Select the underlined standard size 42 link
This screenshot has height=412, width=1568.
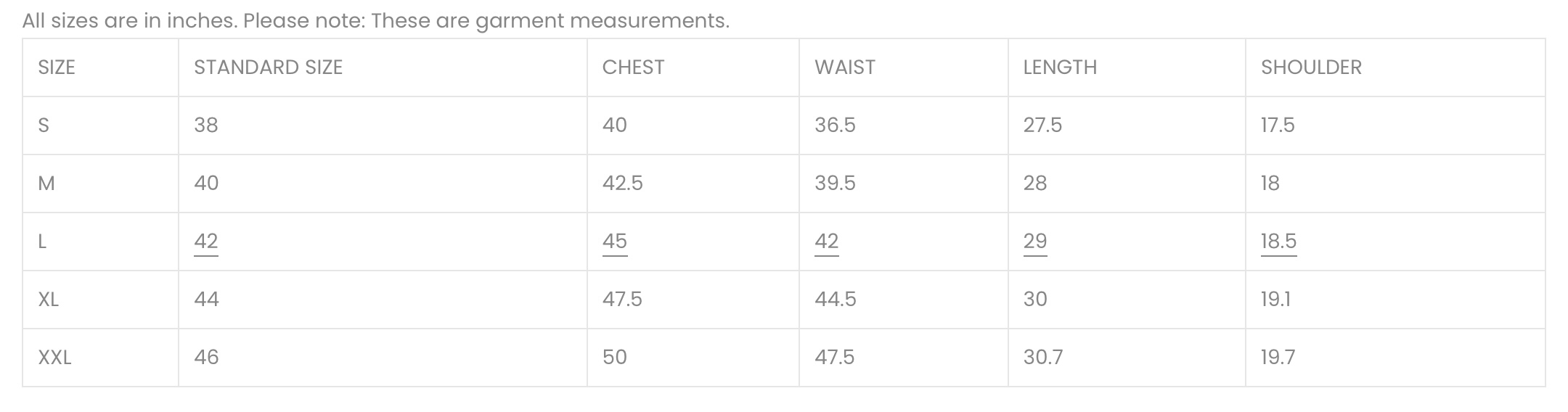(x=206, y=242)
